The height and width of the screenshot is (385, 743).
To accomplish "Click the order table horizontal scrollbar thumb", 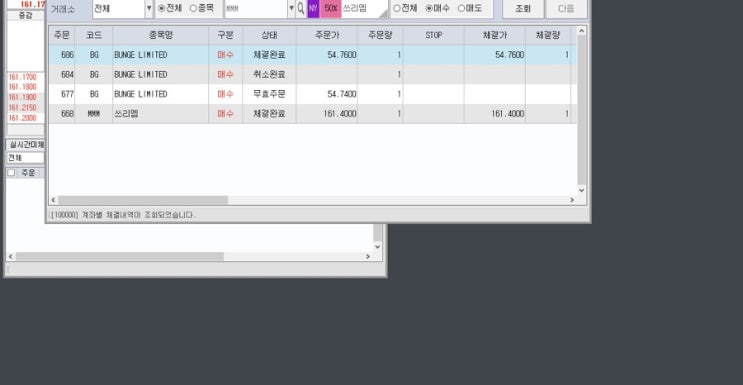I will pyautogui.click(x=143, y=200).
